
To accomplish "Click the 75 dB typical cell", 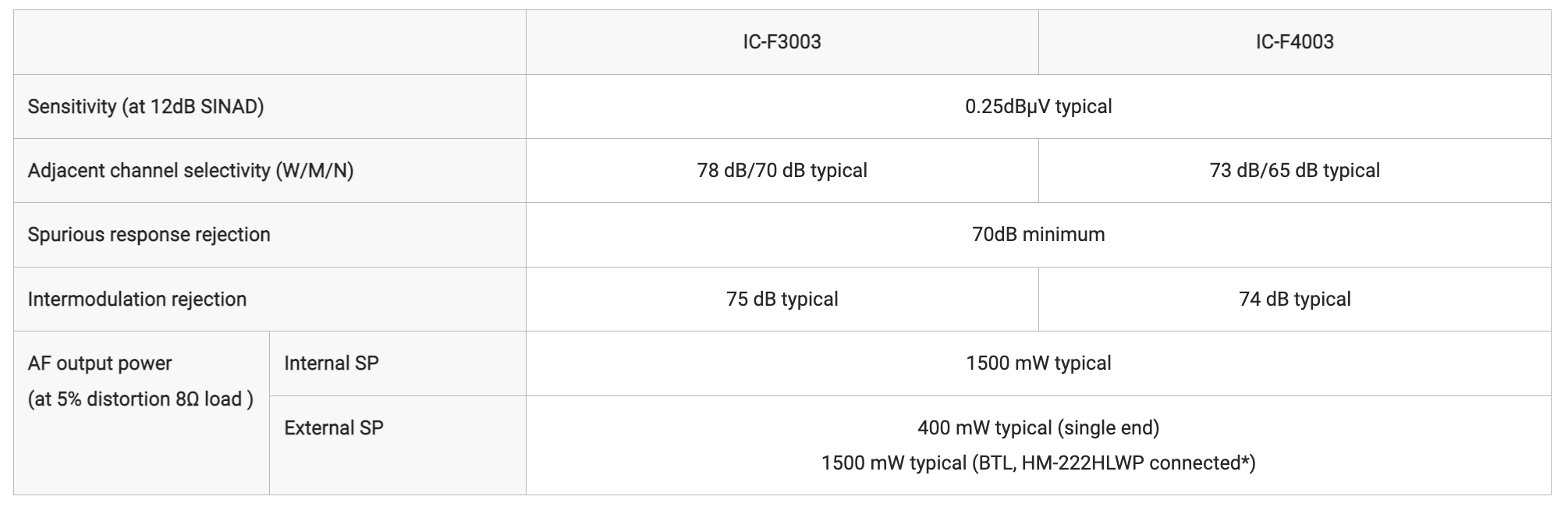I will [782, 300].
